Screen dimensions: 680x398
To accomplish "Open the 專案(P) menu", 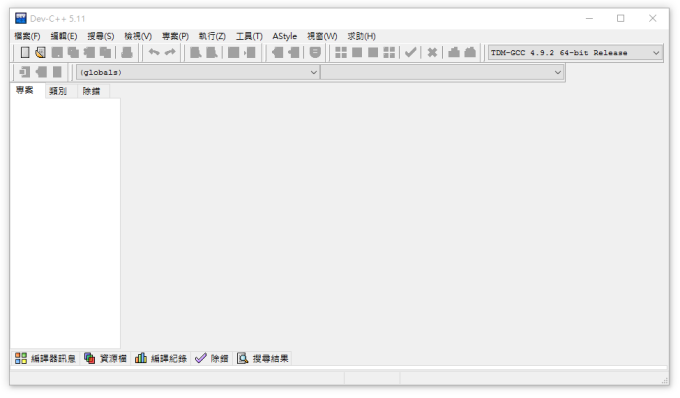I will [175, 36].
